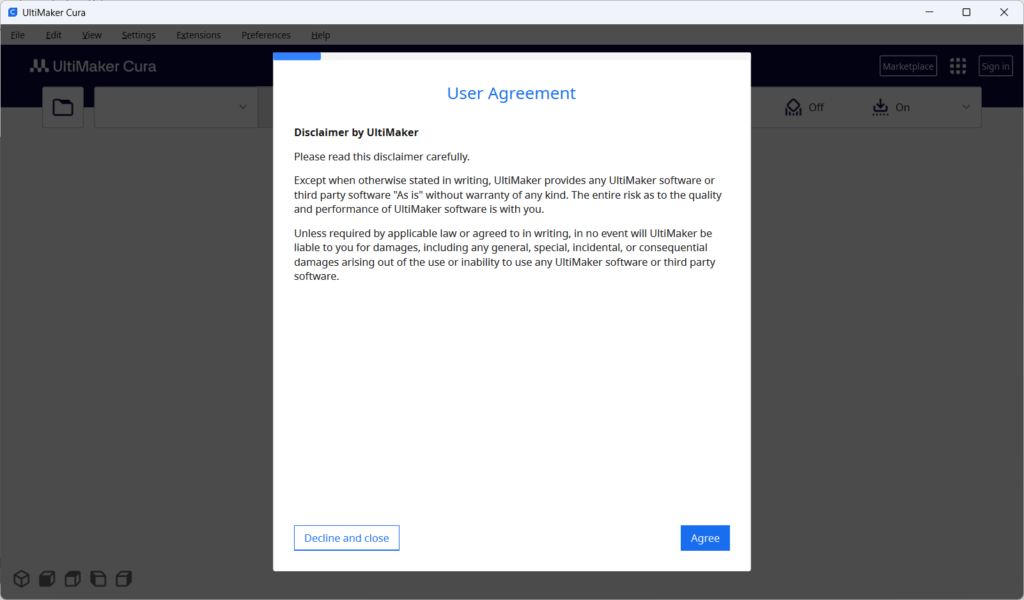Open the View menu

(x=91, y=35)
